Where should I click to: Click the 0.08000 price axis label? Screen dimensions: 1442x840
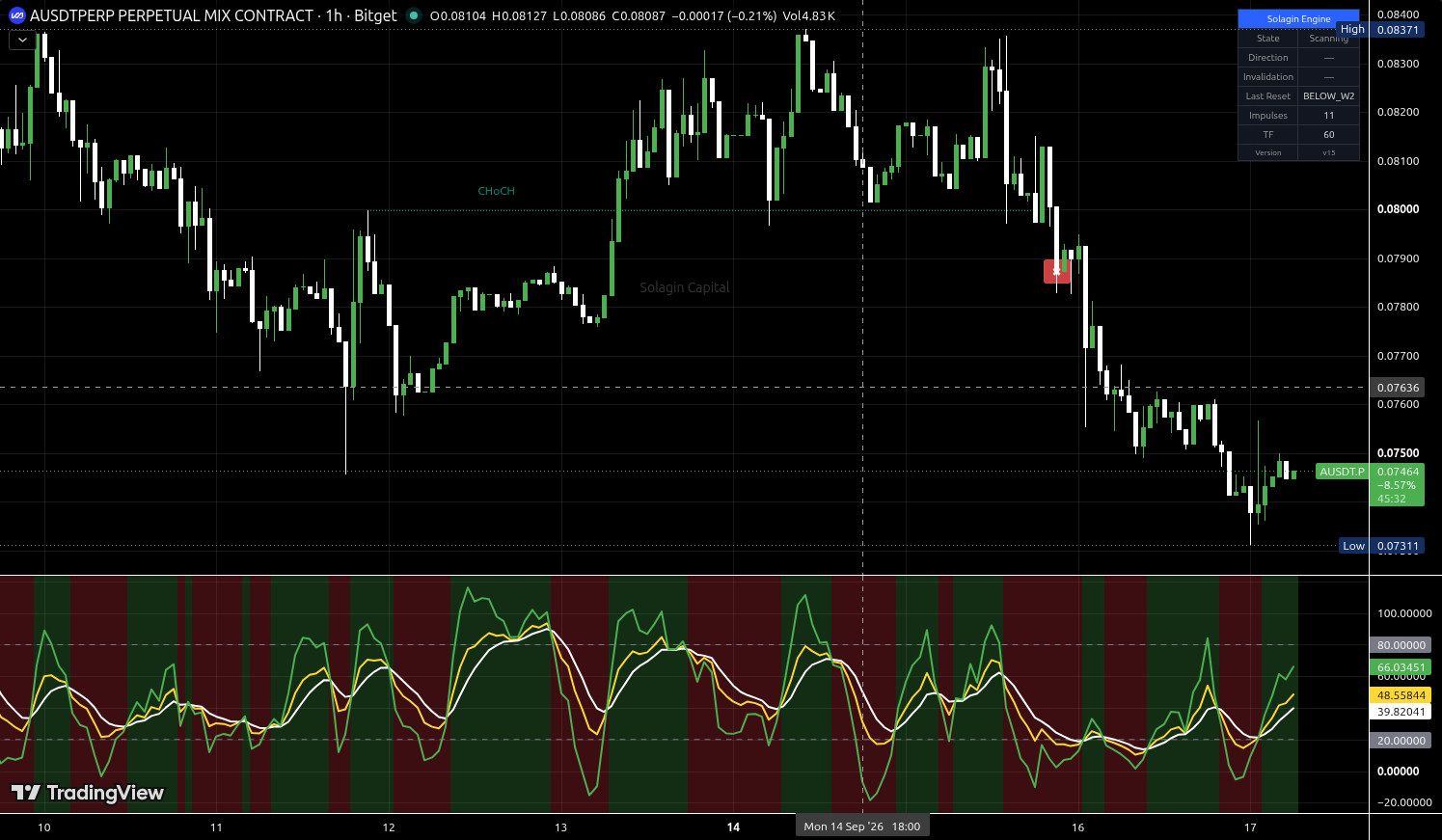[x=1398, y=209]
